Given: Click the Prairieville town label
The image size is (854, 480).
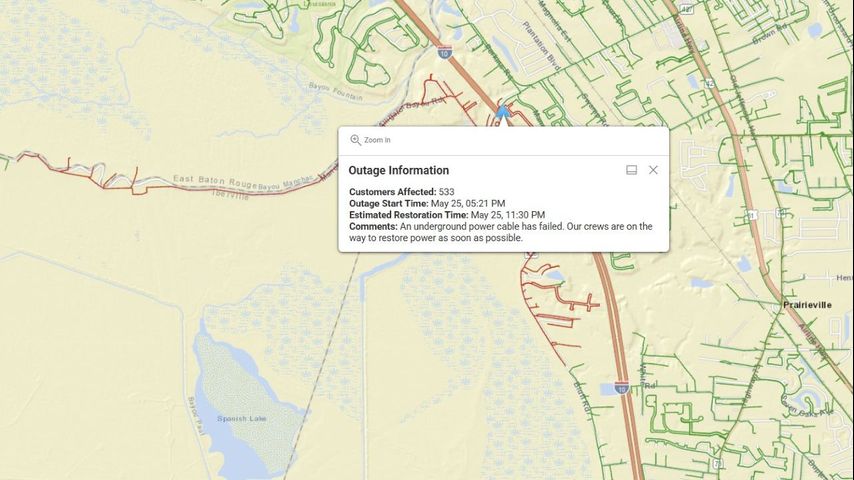Looking at the screenshot, I should (x=810, y=303).
